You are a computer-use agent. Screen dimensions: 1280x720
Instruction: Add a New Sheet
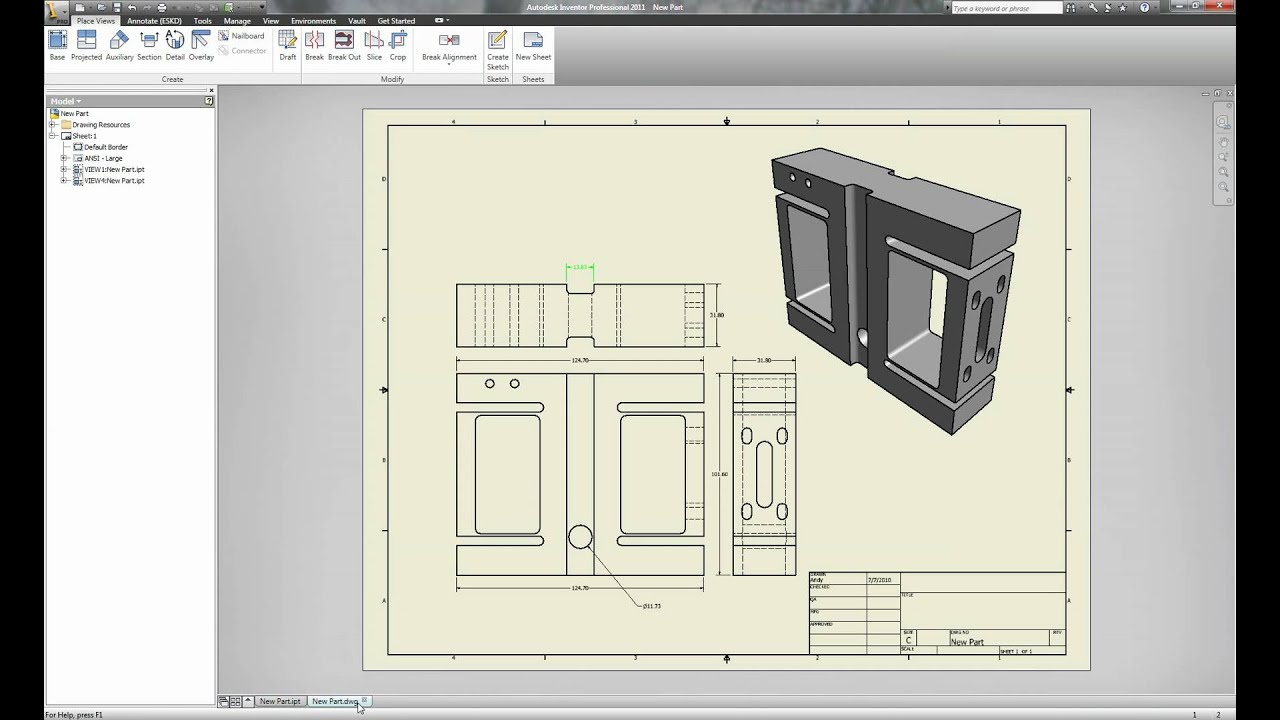[x=533, y=45]
